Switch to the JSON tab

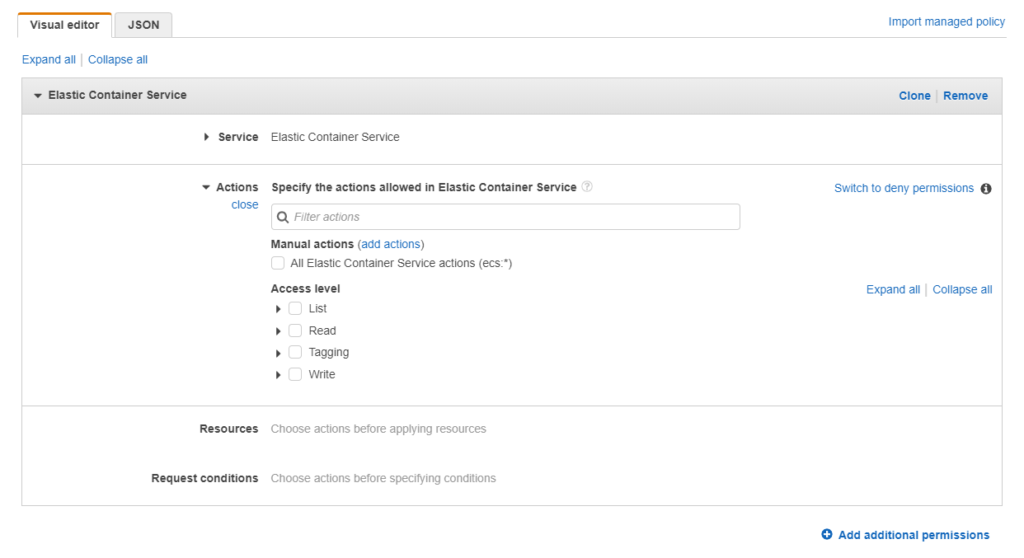point(143,25)
